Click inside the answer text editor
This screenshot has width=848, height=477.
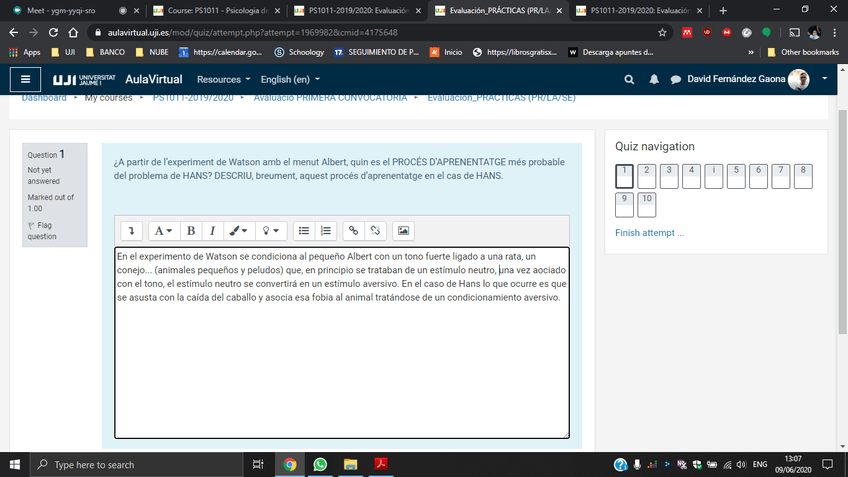tap(342, 343)
